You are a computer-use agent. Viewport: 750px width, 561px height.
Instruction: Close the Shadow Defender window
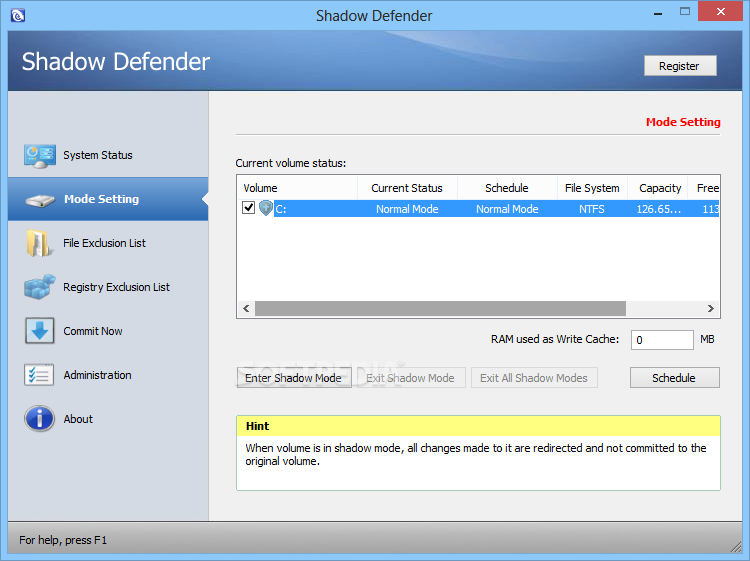click(x=721, y=11)
